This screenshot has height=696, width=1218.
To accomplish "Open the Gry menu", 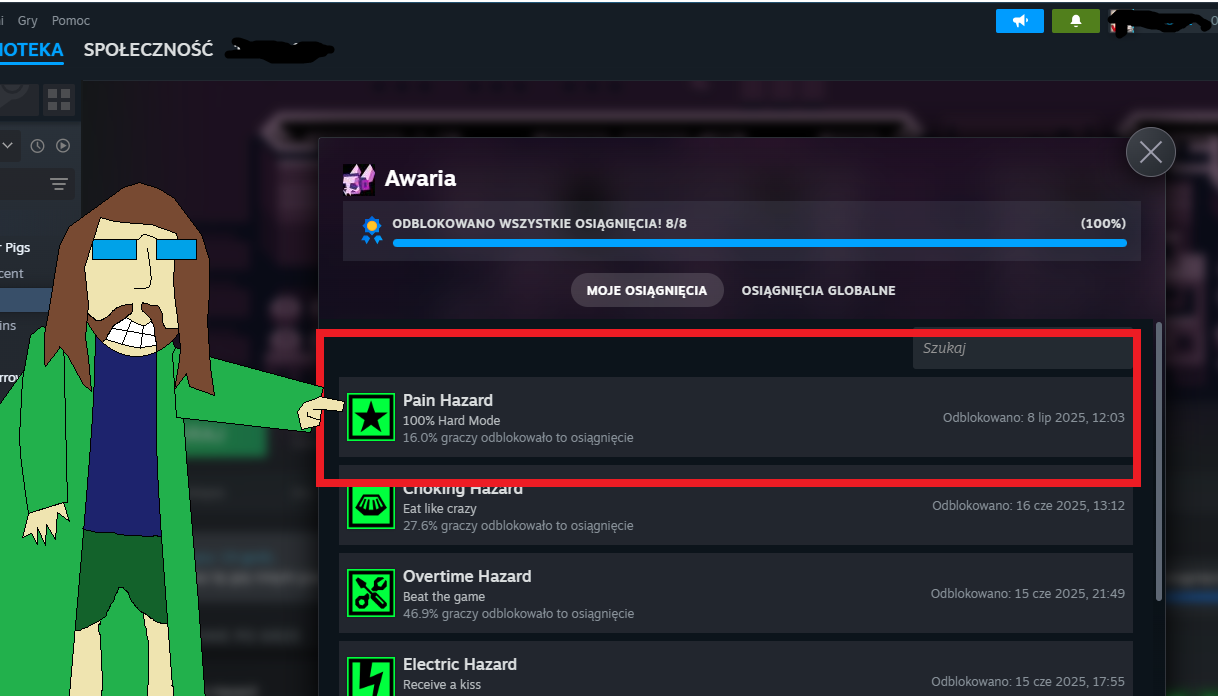I will click(28, 20).
